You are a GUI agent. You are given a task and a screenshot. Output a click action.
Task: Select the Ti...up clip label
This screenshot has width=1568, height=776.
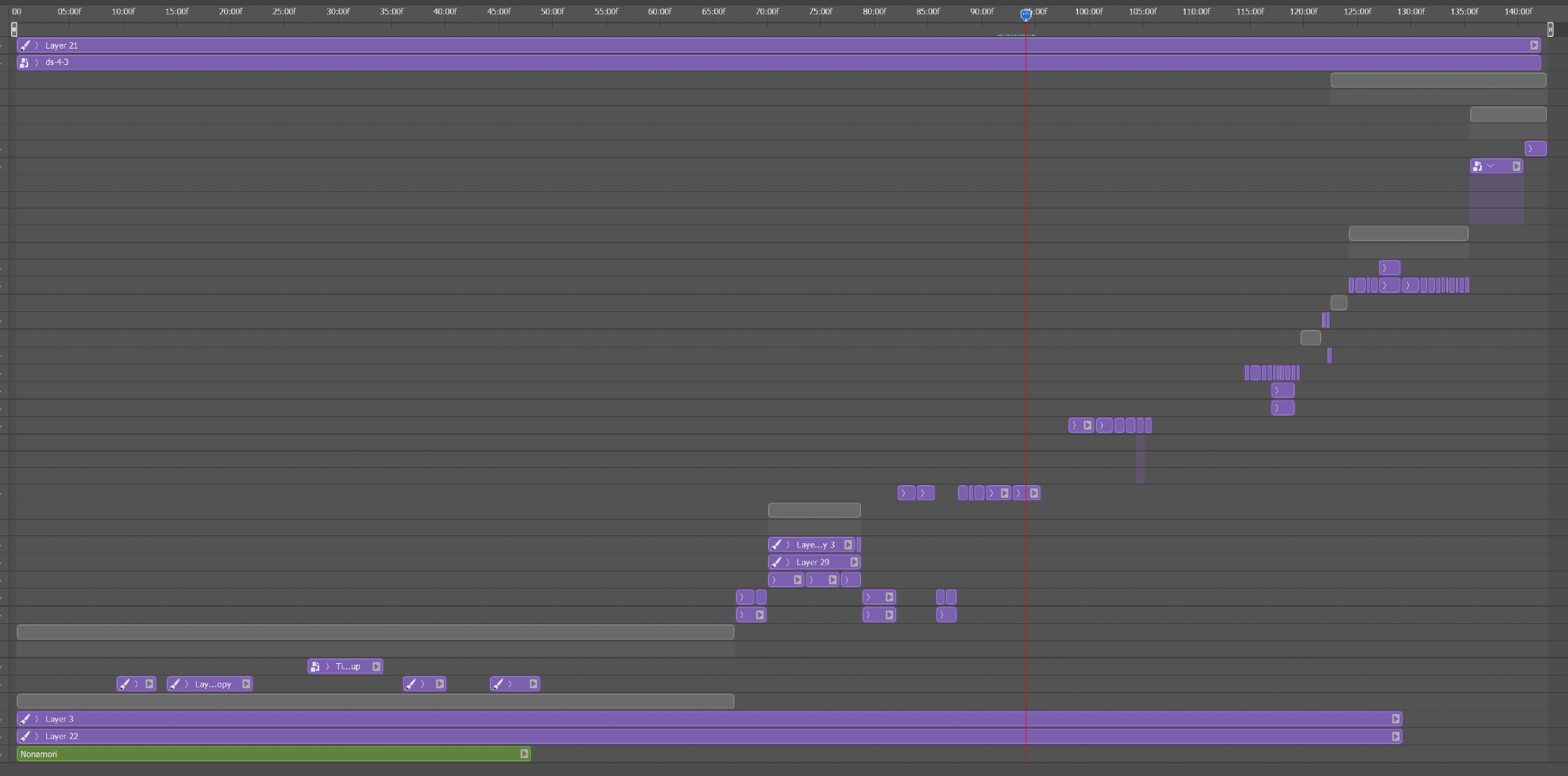click(x=348, y=666)
